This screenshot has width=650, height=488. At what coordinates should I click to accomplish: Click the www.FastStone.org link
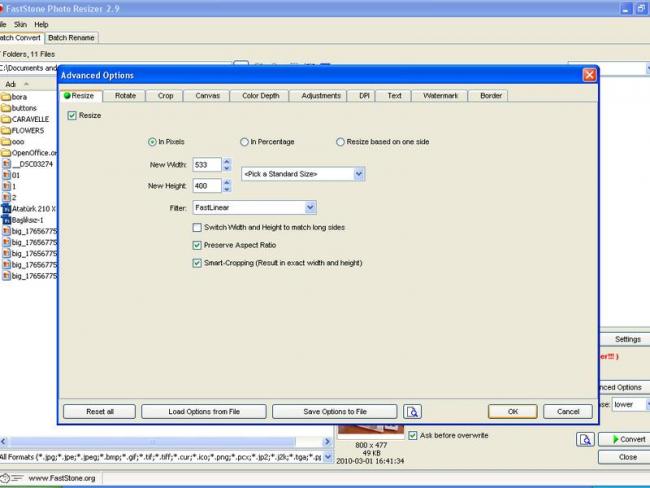[x=62, y=478]
